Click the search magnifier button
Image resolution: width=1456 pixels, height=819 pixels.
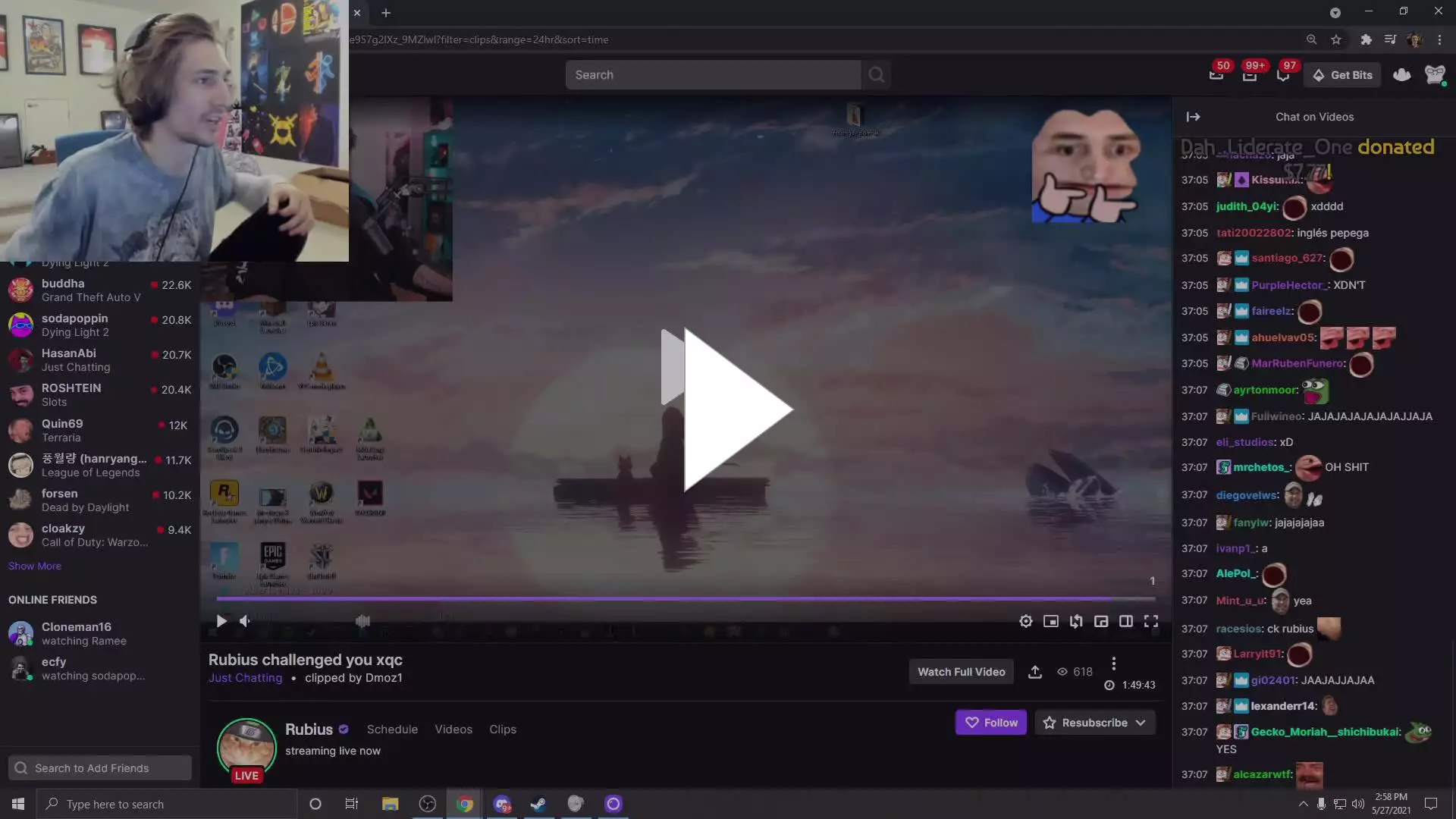(x=876, y=75)
